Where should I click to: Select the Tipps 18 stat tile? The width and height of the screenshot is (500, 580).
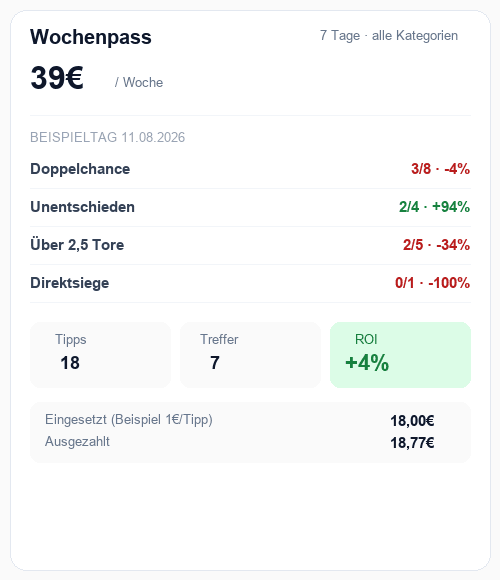click(100, 355)
